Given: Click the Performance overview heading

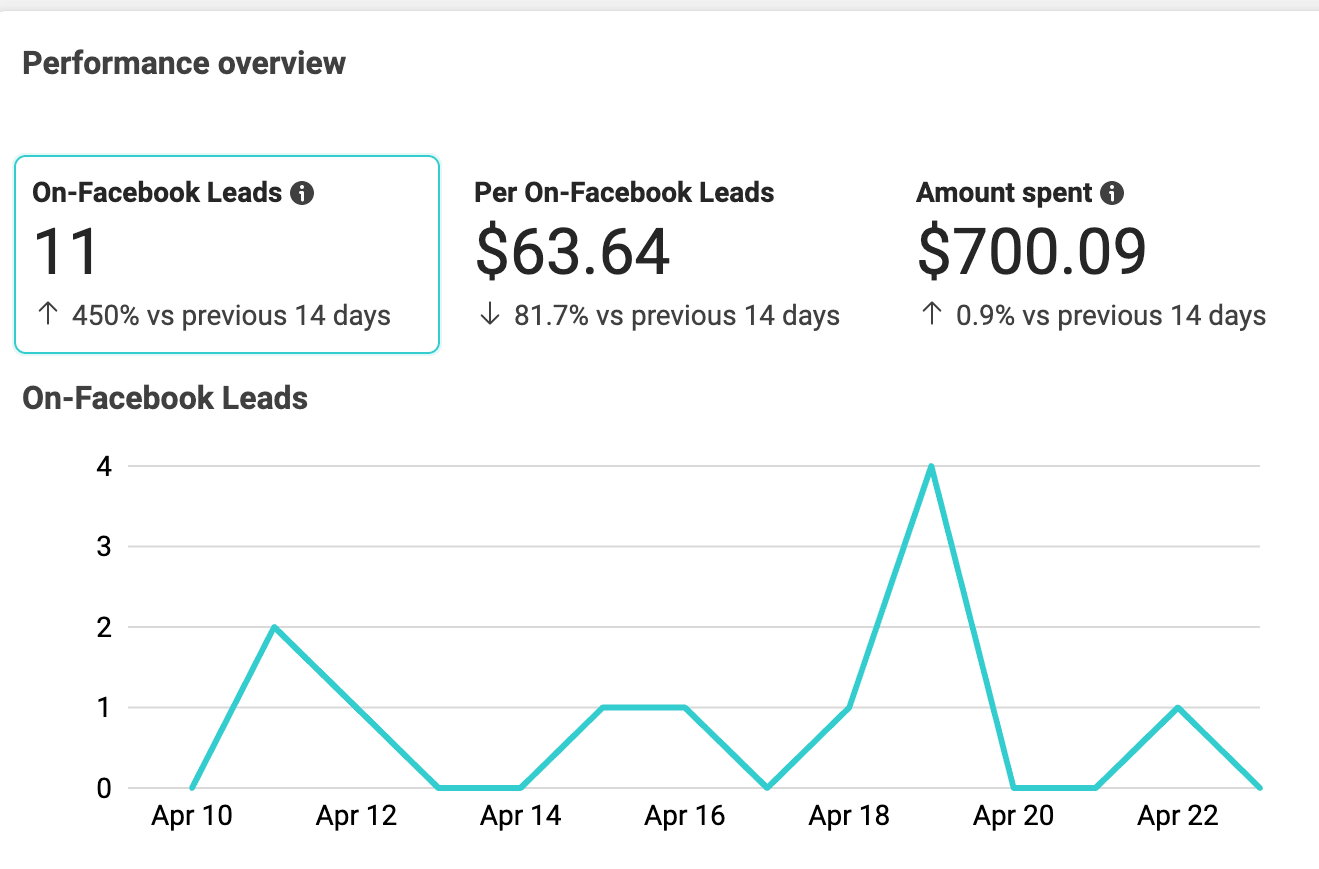Looking at the screenshot, I should coord(184,63).
